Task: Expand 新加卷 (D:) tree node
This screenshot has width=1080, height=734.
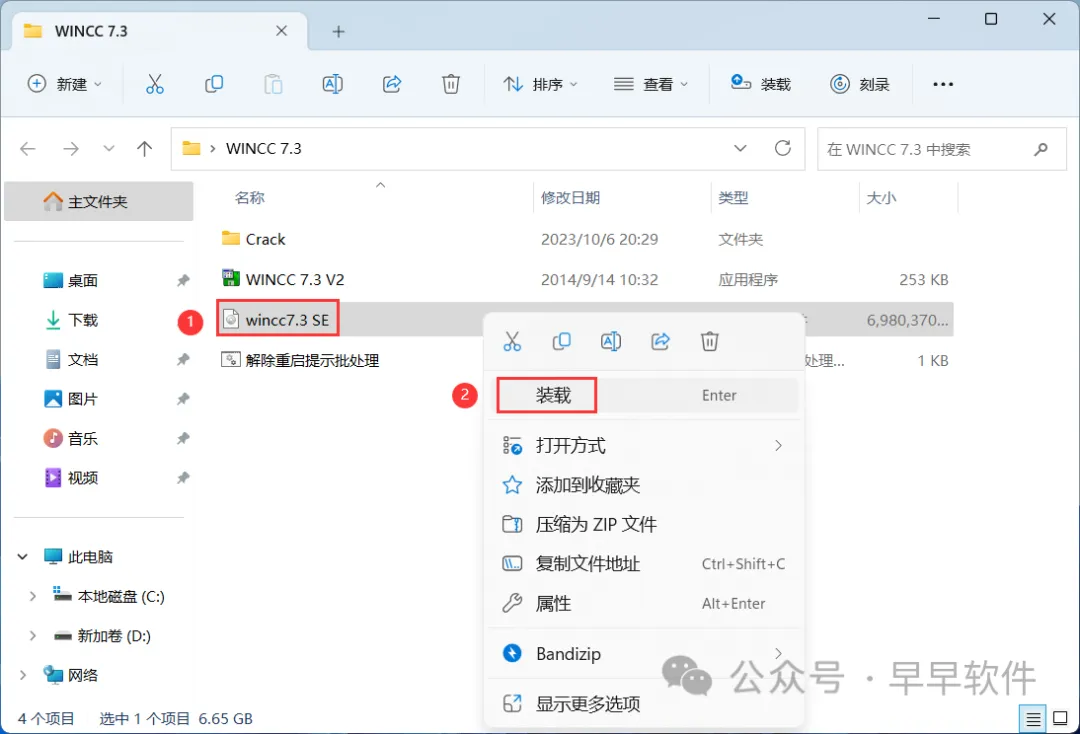Action: pos(32,636)
